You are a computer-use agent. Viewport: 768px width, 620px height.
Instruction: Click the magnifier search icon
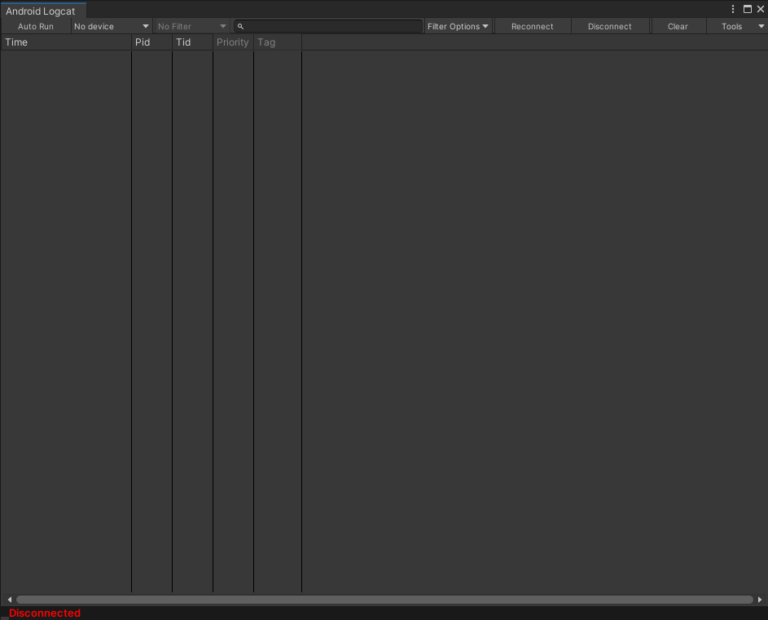241,26
